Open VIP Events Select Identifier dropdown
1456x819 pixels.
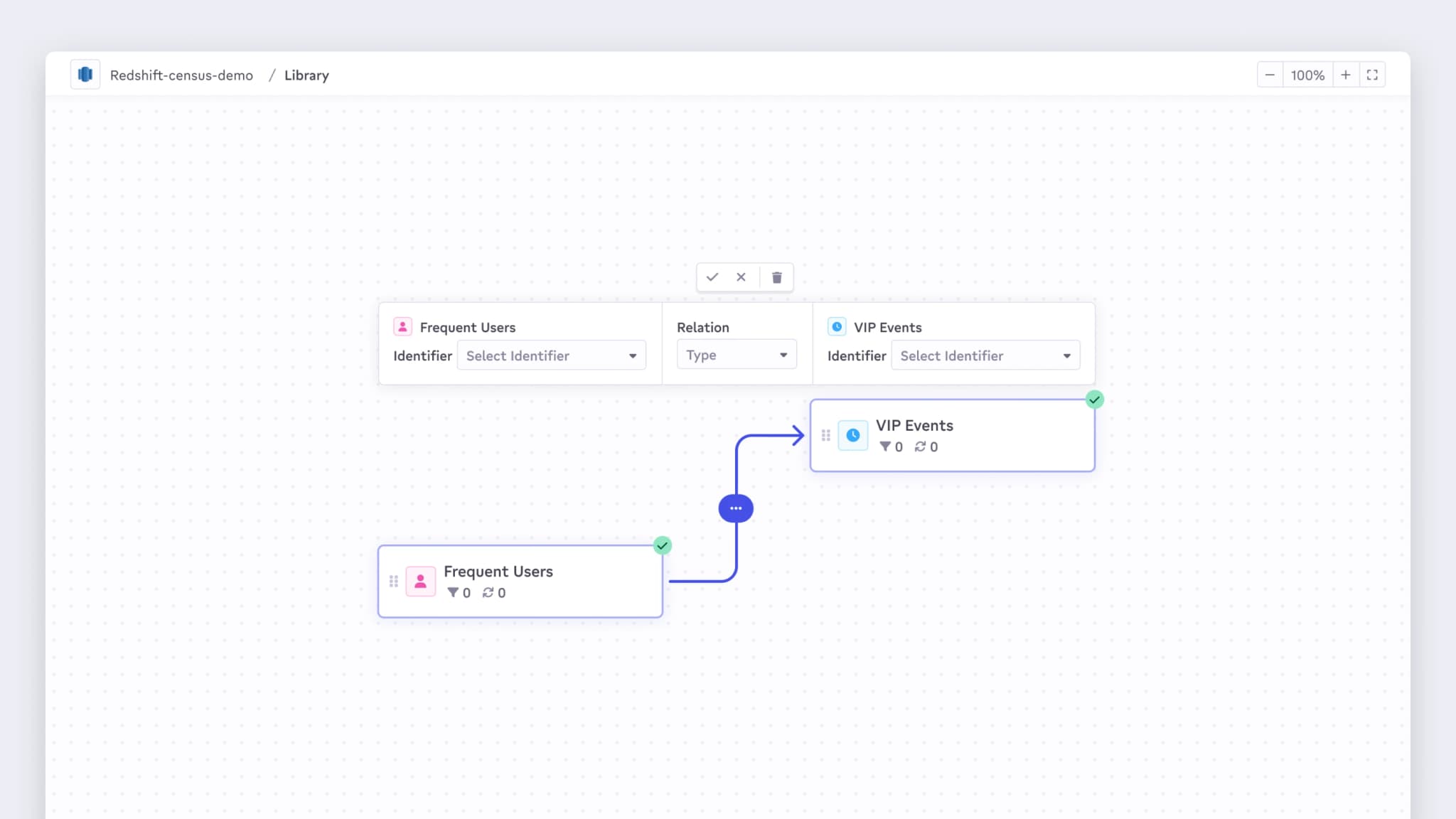[985, 355]
